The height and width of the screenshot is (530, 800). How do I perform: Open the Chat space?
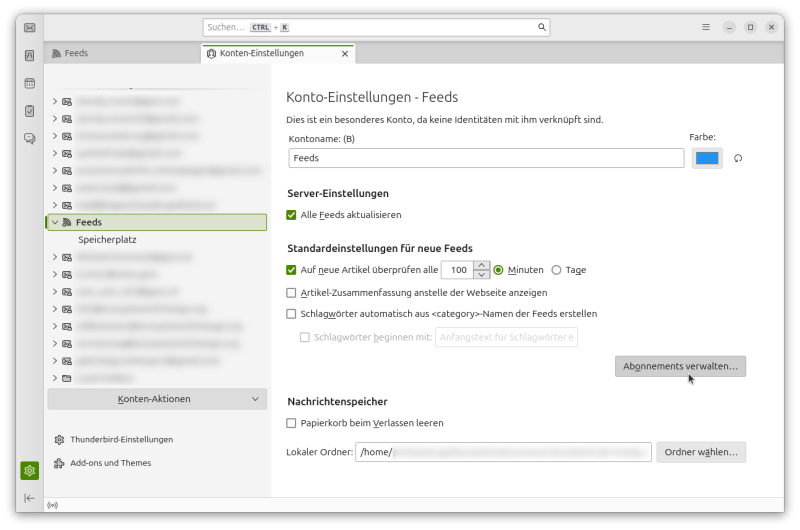[30, 139]
